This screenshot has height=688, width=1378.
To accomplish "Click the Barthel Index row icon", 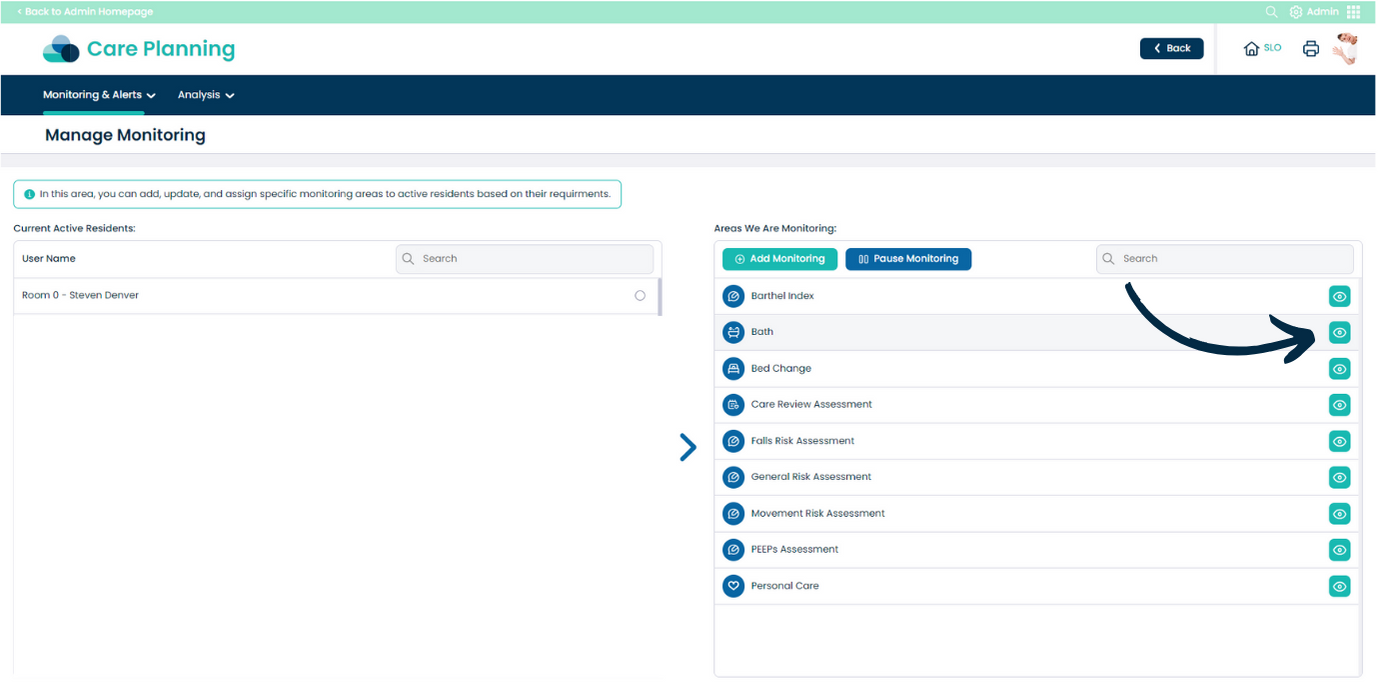I will pyautogui.click(x=734, y=296).
